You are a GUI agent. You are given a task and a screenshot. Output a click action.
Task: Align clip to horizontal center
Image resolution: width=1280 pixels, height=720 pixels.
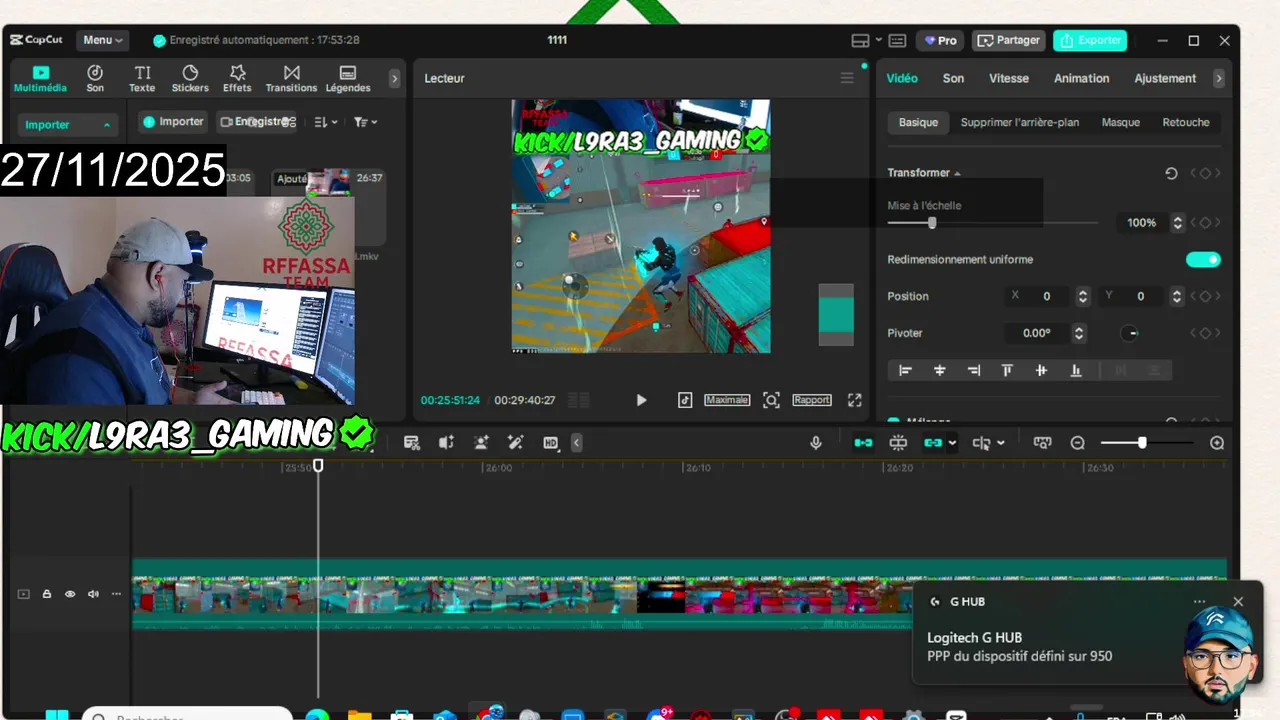click(x=939, y=370)
